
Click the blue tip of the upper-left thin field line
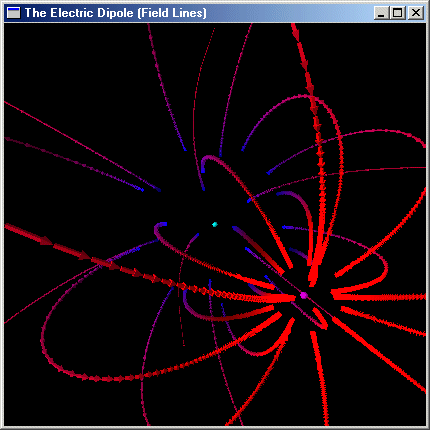coord(141,190)
